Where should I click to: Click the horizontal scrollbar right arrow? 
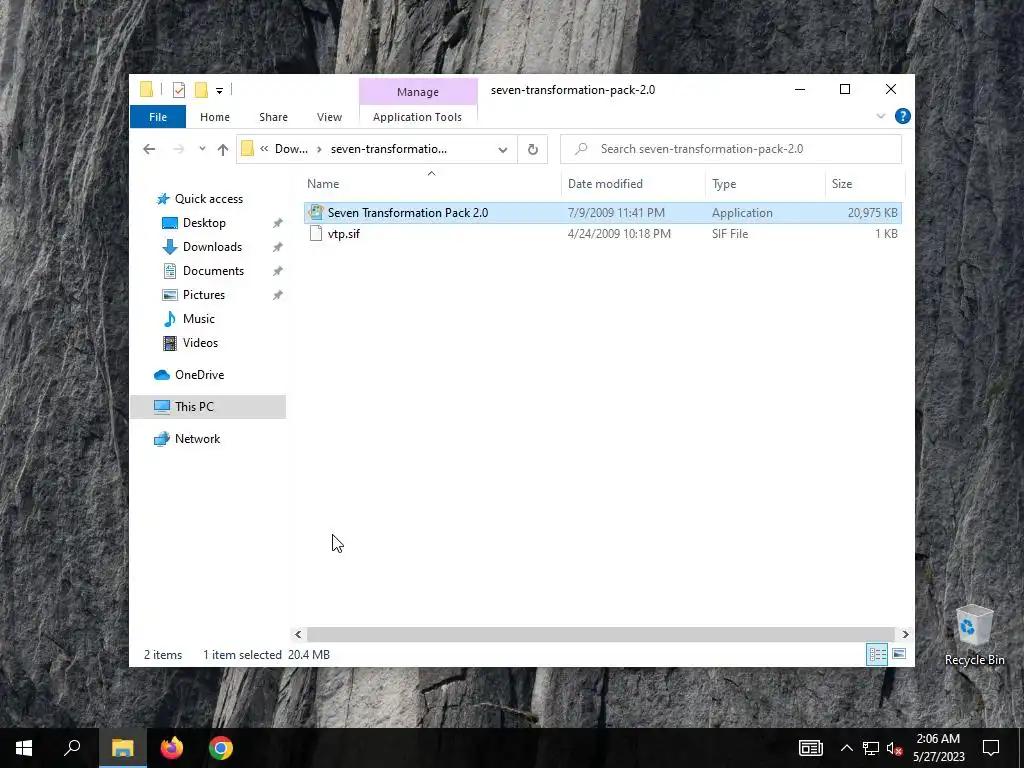pos(905,634)
